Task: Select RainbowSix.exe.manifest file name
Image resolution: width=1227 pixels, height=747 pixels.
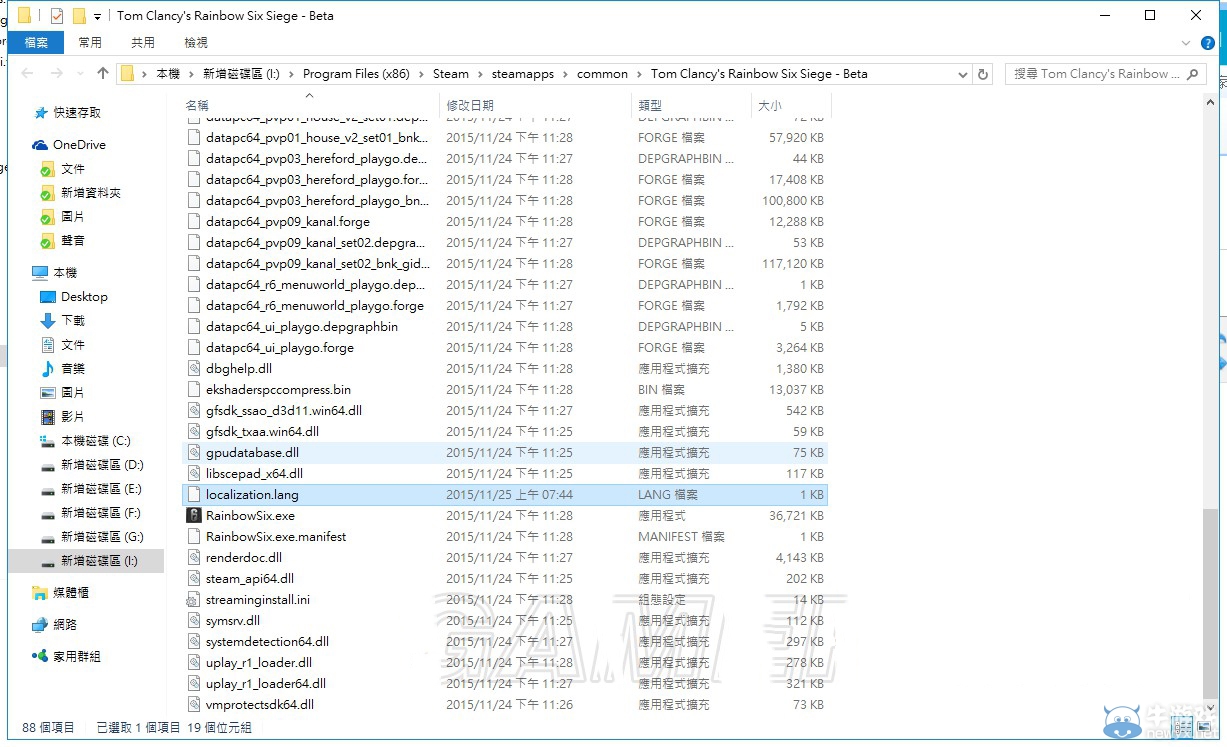Action: 276,537
